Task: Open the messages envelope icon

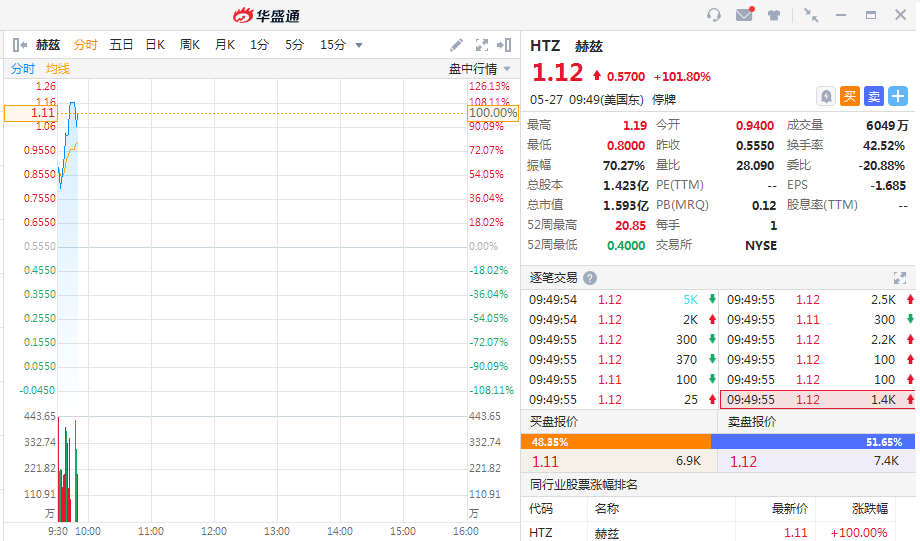Action: [x=744, y=15]
